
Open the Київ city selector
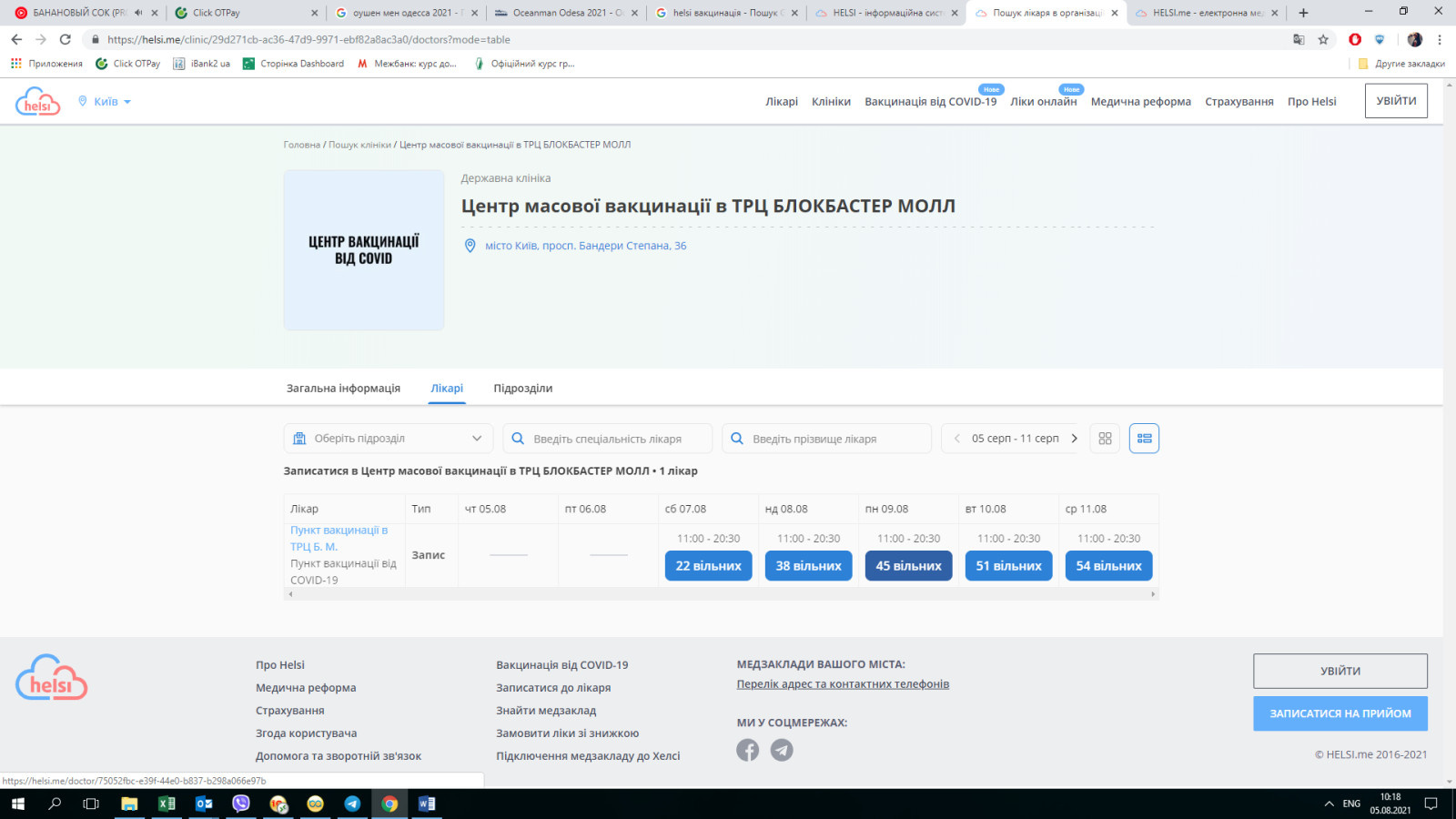pyautogui.click(x=105, y=101)
